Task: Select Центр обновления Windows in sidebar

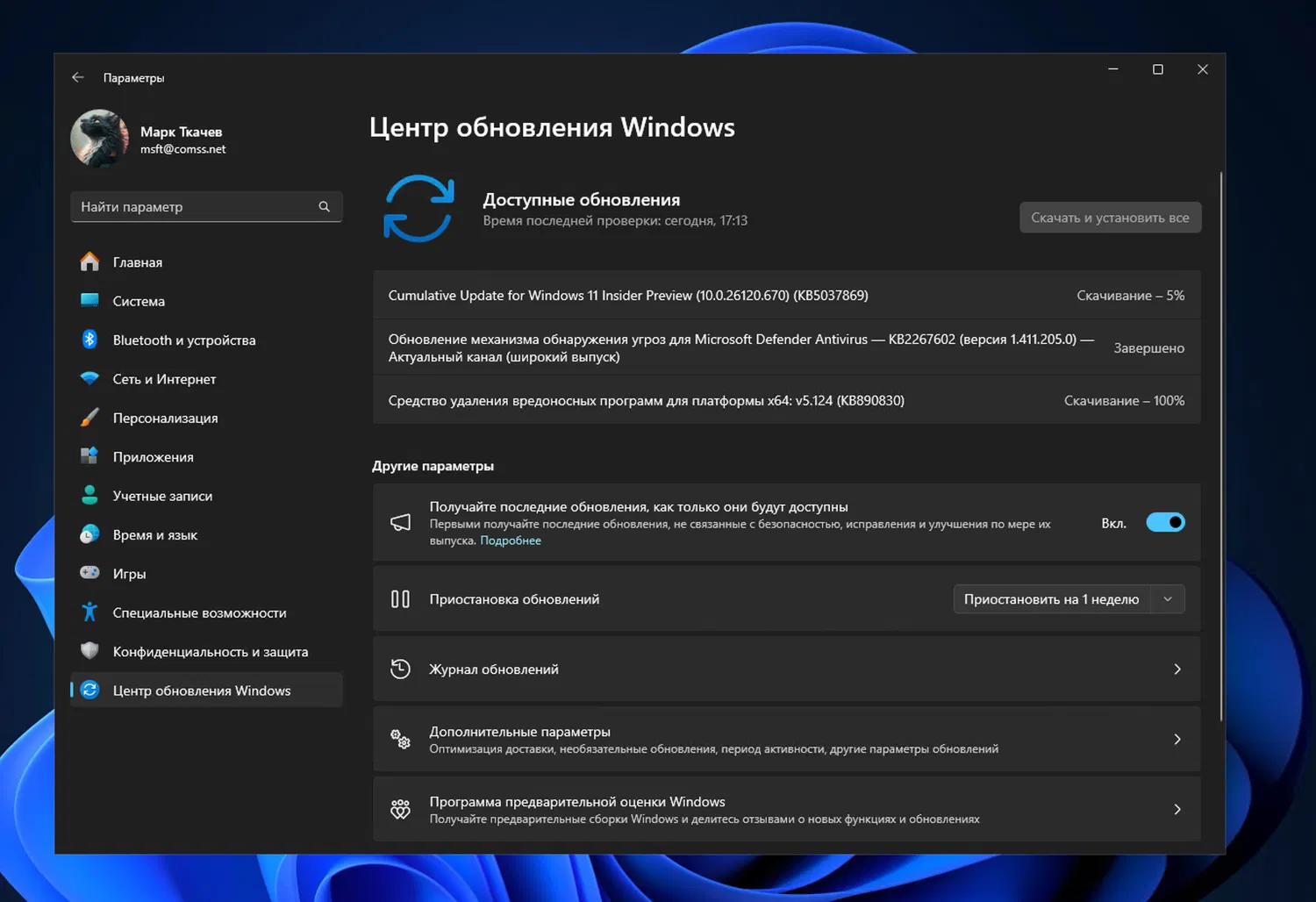Action: (x=206, y=691)
